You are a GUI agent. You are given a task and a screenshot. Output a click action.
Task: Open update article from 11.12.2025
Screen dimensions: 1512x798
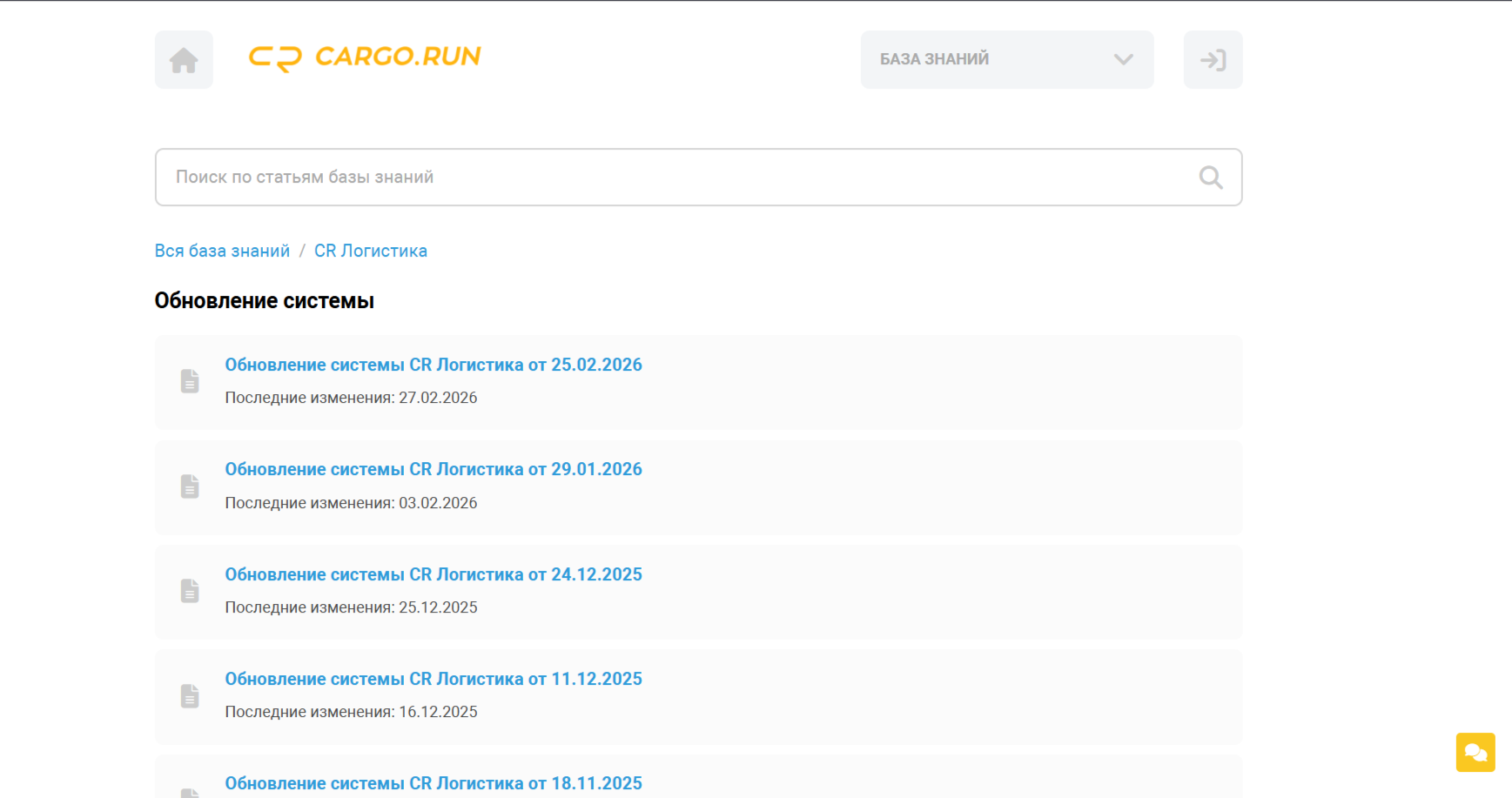tap(433, 679)
